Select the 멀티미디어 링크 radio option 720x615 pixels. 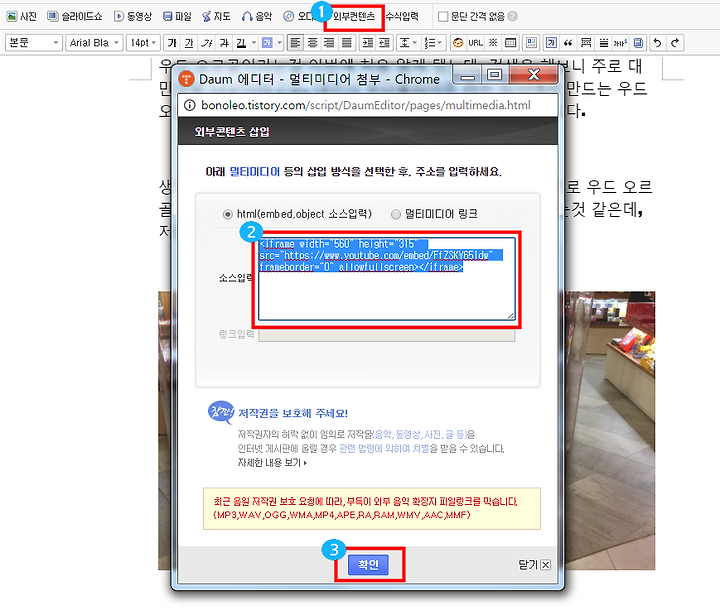pos(395,214)
